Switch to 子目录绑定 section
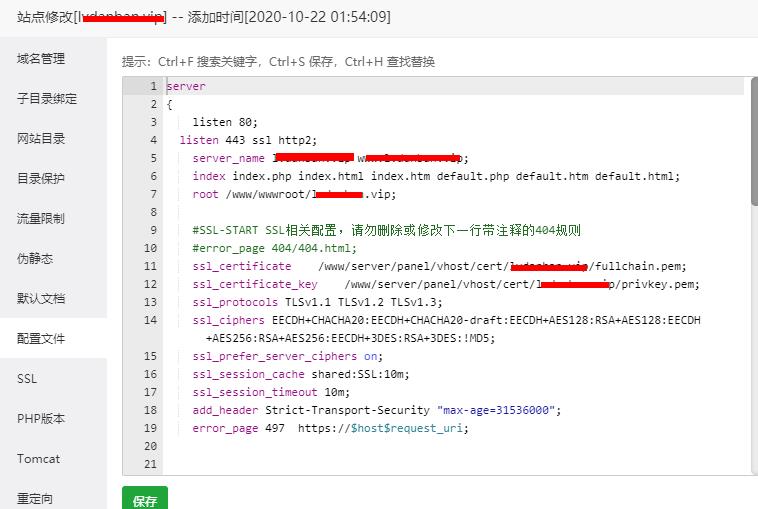The width and height of the screenshot is (758, 509). coord(47,99)
